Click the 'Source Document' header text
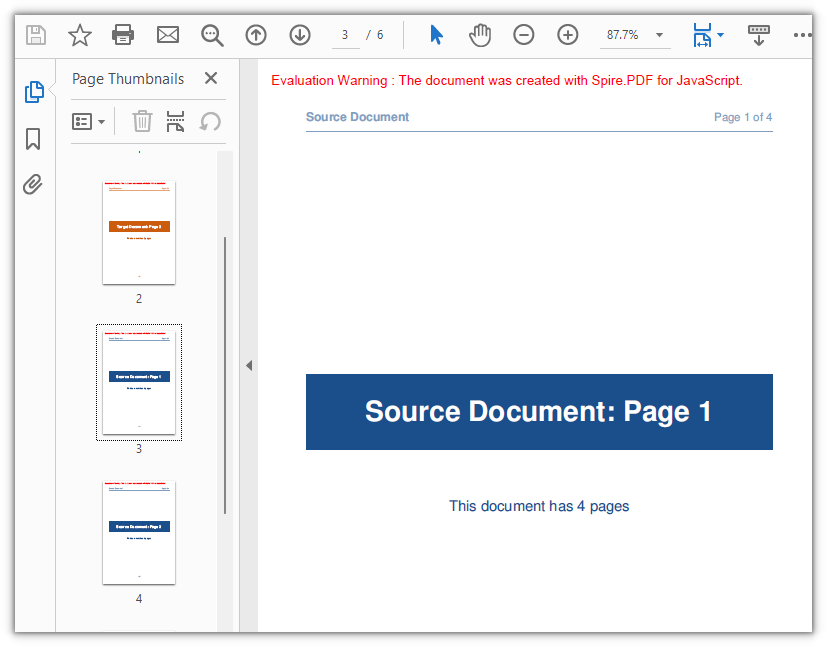The image size is (827, 647). click(358, 117)
